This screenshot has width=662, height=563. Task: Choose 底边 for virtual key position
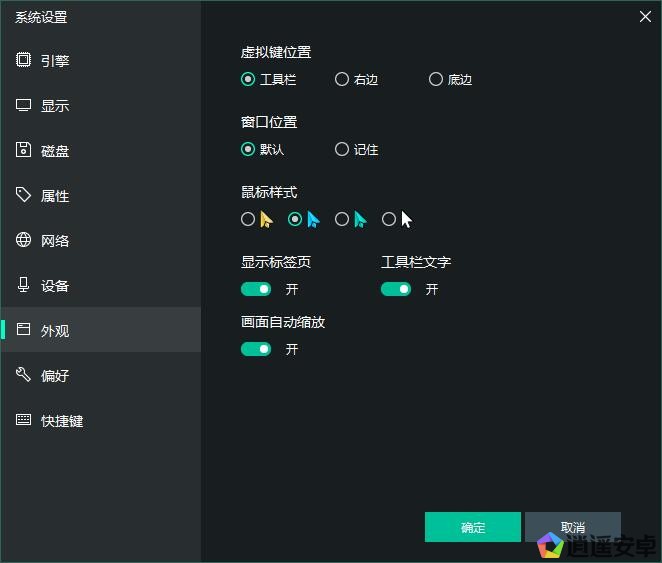click(436, 79)
